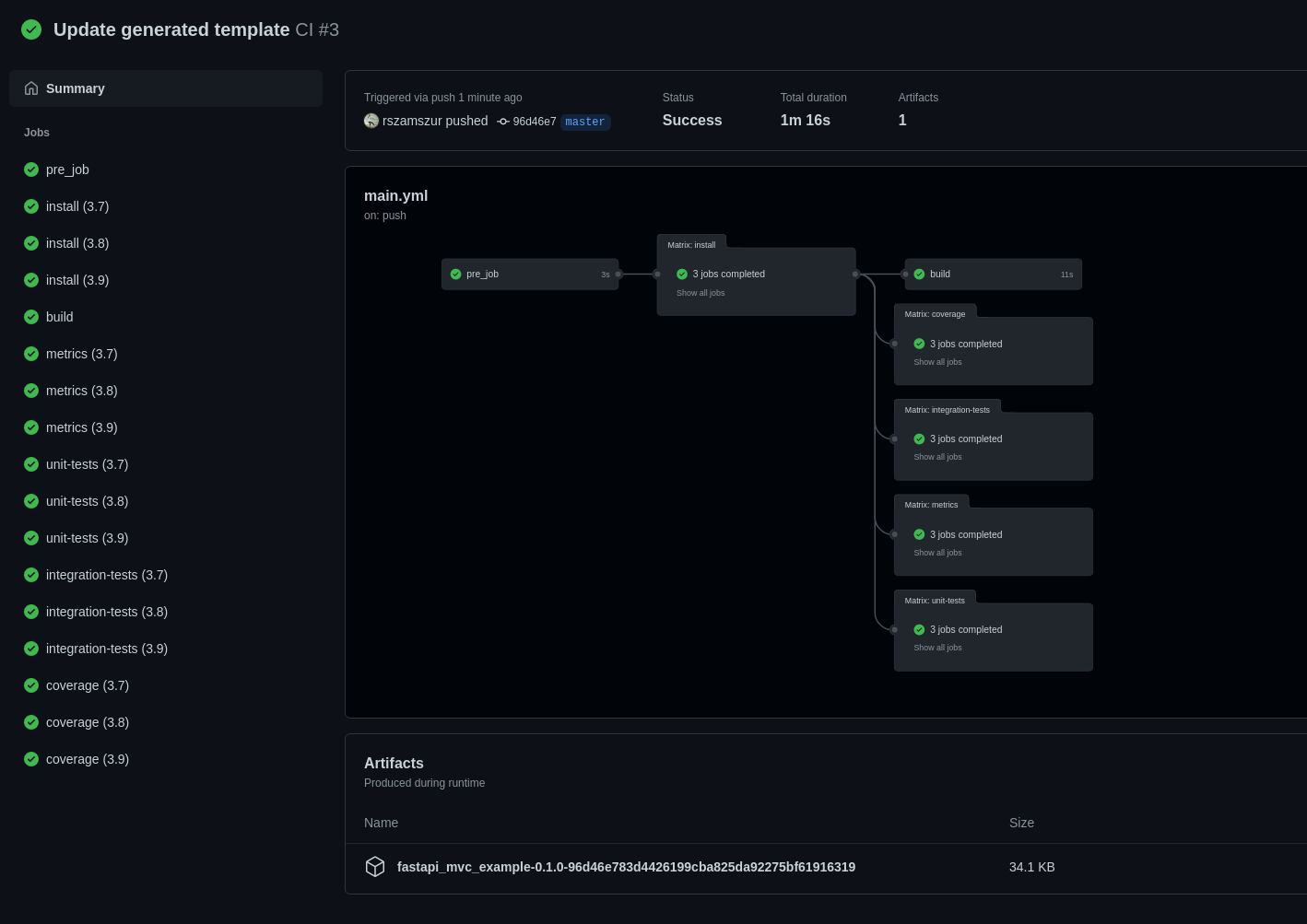Select the install (3.8) job
Viewport: 1307px width, 924px height.
tap(77, 243)
